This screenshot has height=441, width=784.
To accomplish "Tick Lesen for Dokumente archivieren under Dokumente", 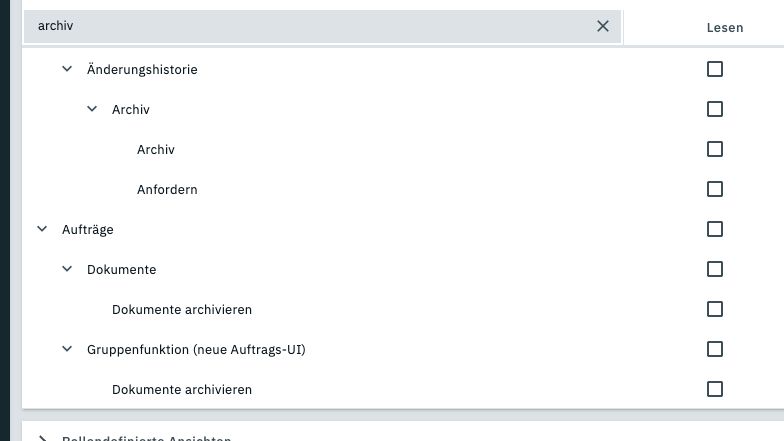I will click(714, 309).
